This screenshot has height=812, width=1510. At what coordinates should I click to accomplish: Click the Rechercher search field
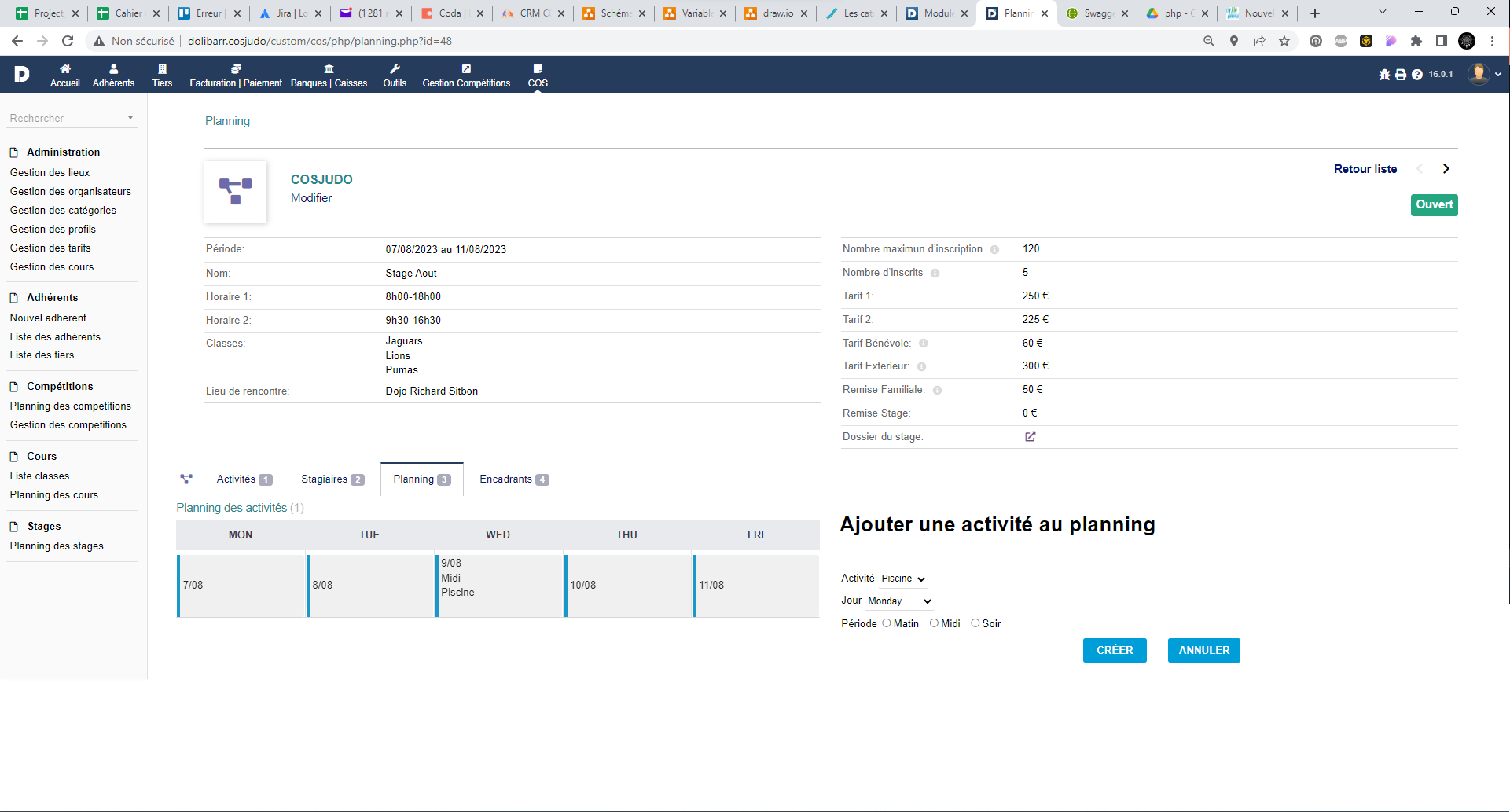click(71, 118)
